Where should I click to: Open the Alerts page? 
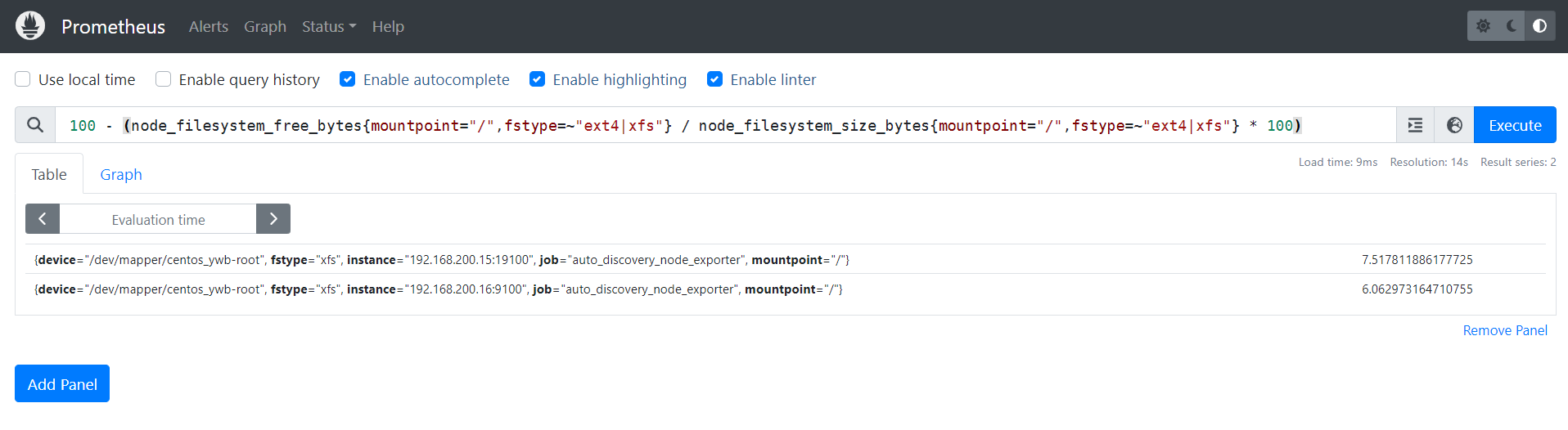(x=209, y=26)
